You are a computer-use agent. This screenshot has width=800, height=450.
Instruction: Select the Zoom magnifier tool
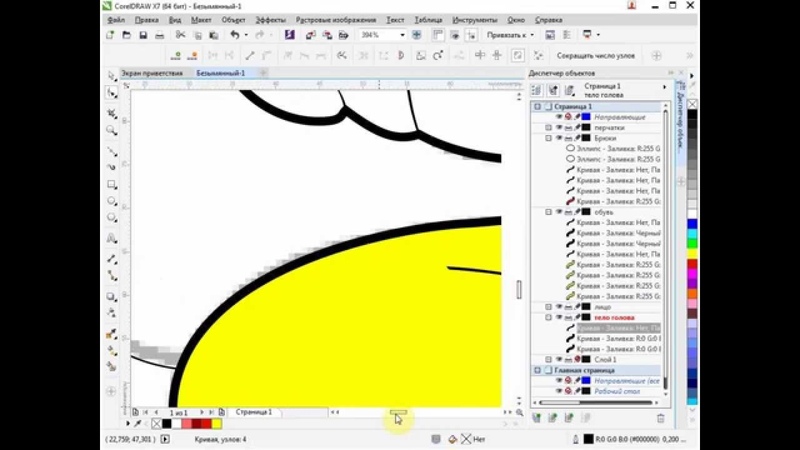pyautogui.click(x=111, y=131)
